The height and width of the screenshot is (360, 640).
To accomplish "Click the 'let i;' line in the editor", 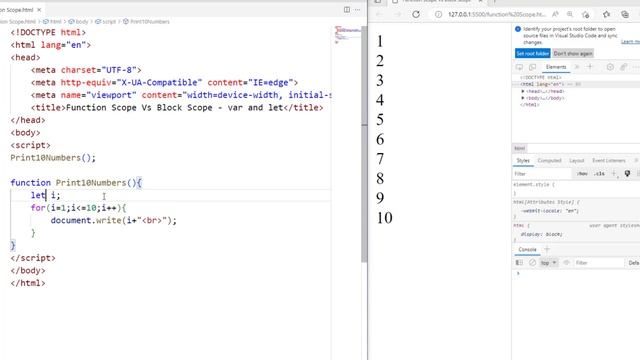I will point(45,196).
